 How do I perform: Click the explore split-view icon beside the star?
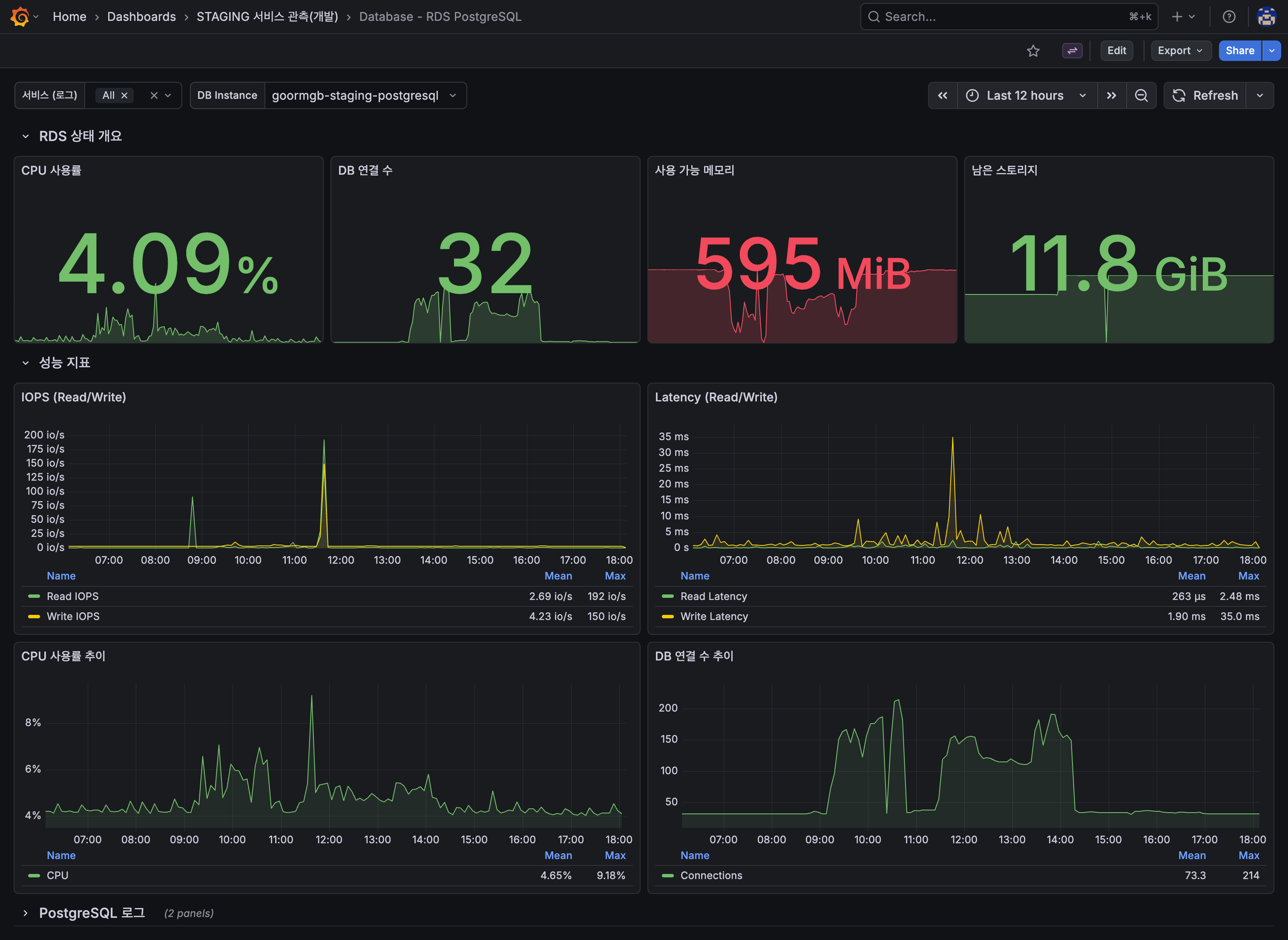pyautogui.click(x=1072, y=51)
